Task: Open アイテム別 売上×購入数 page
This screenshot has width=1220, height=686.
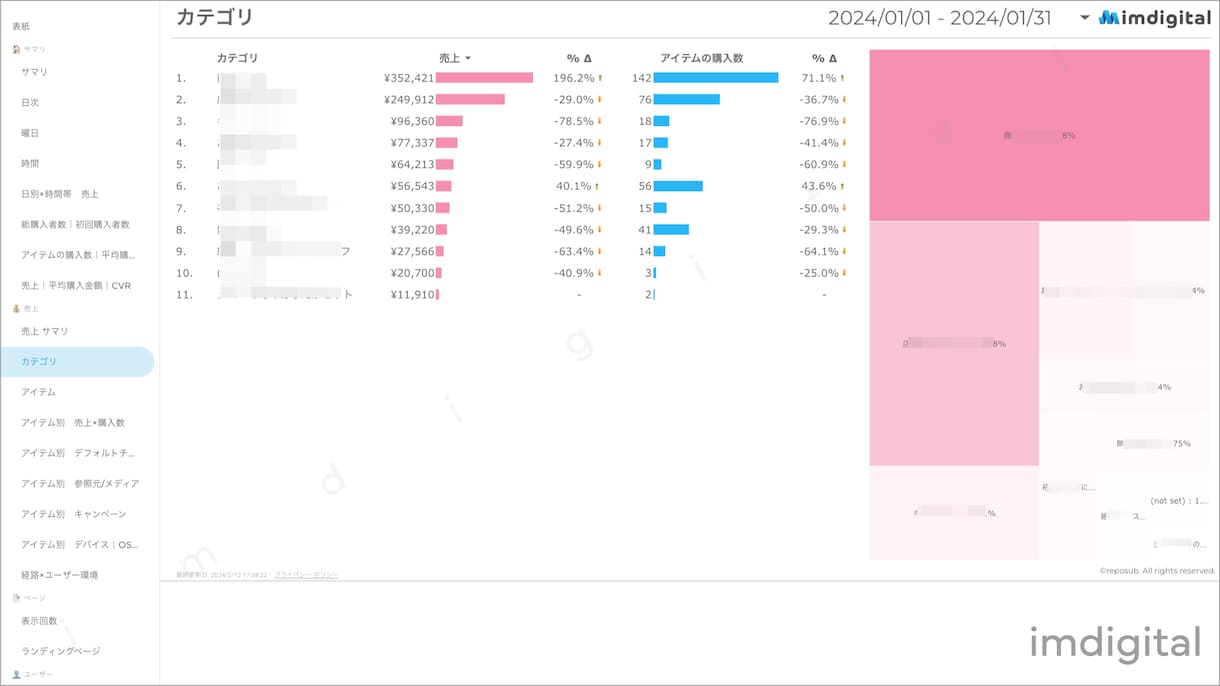Action: (x=73, y=423)
